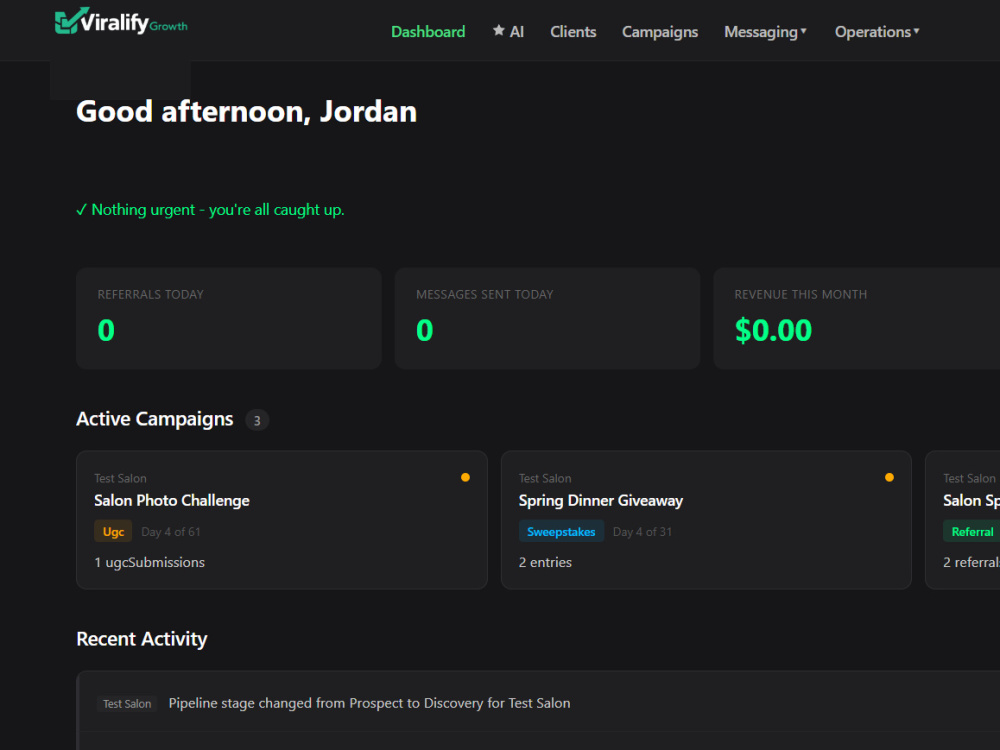Screen dimensions: 1000x750
Task: Click the Test Salon tag in Recent Activity
Action: 127,703
